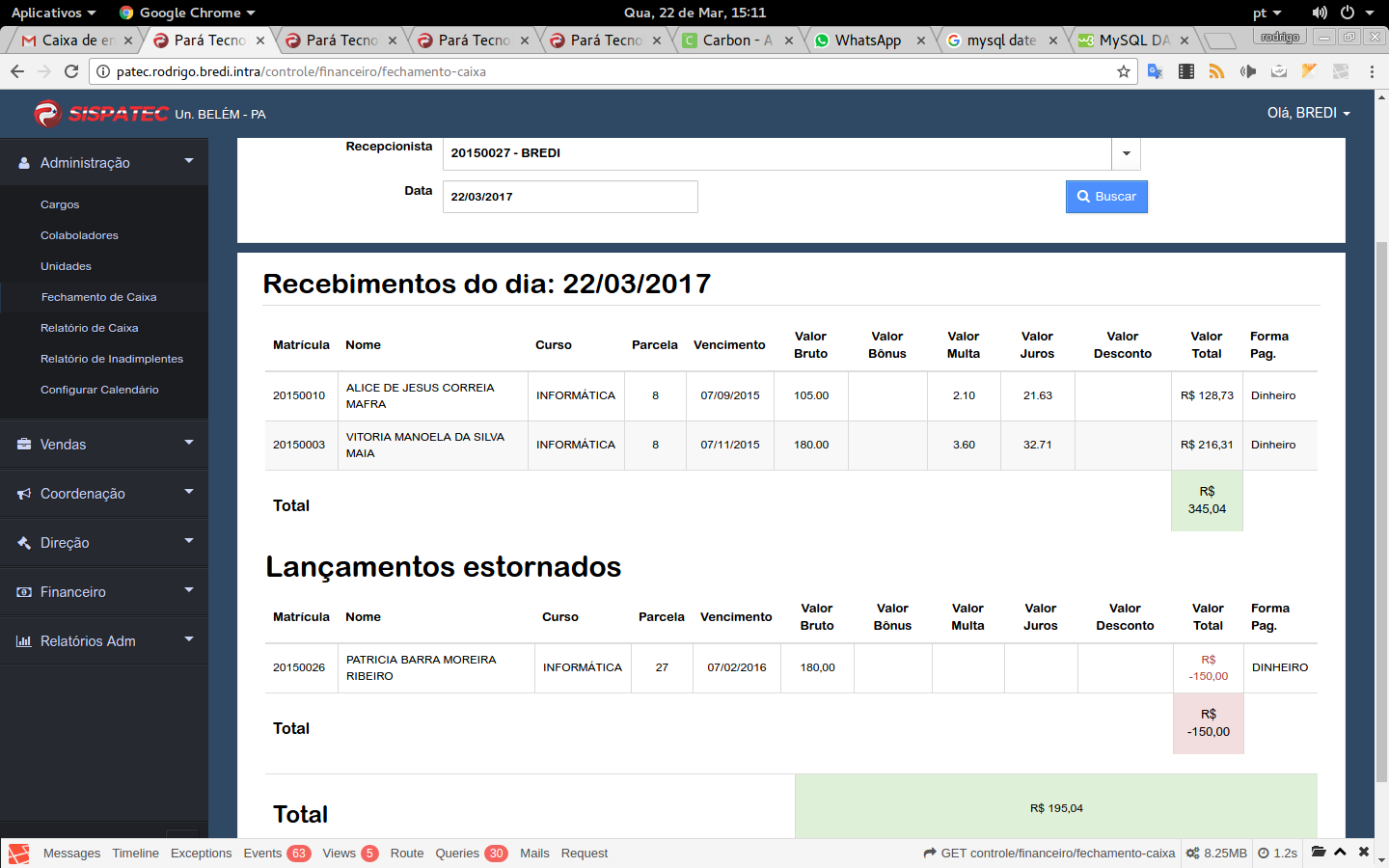Image resolution: width=1389 pixels, height=868 pixels.
Task: Open the Aplicativos menu in the top bar
Action: tap(53, 13)
